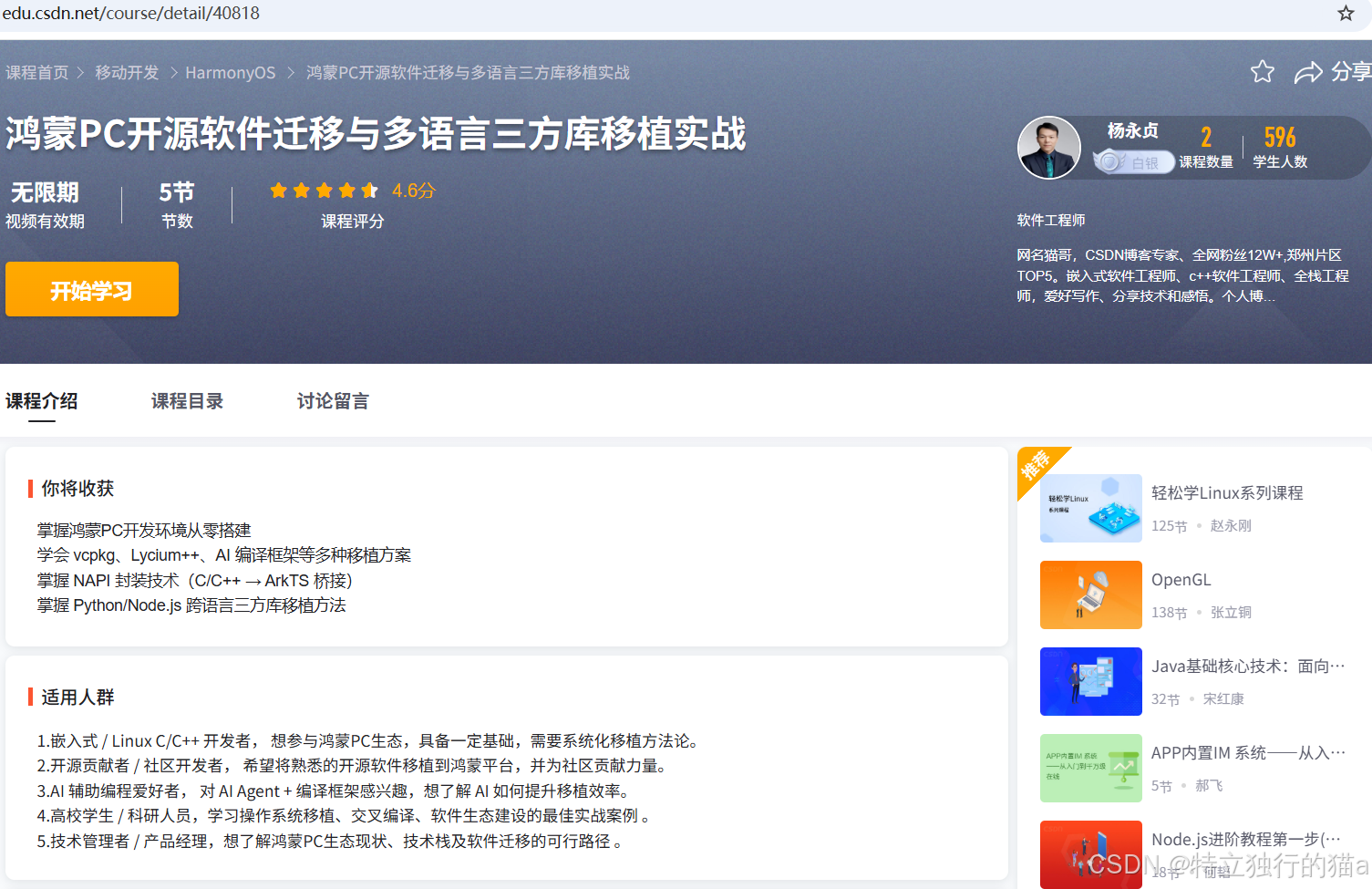
Task: Click instructor name 赵永刚
Action: 1231,526
